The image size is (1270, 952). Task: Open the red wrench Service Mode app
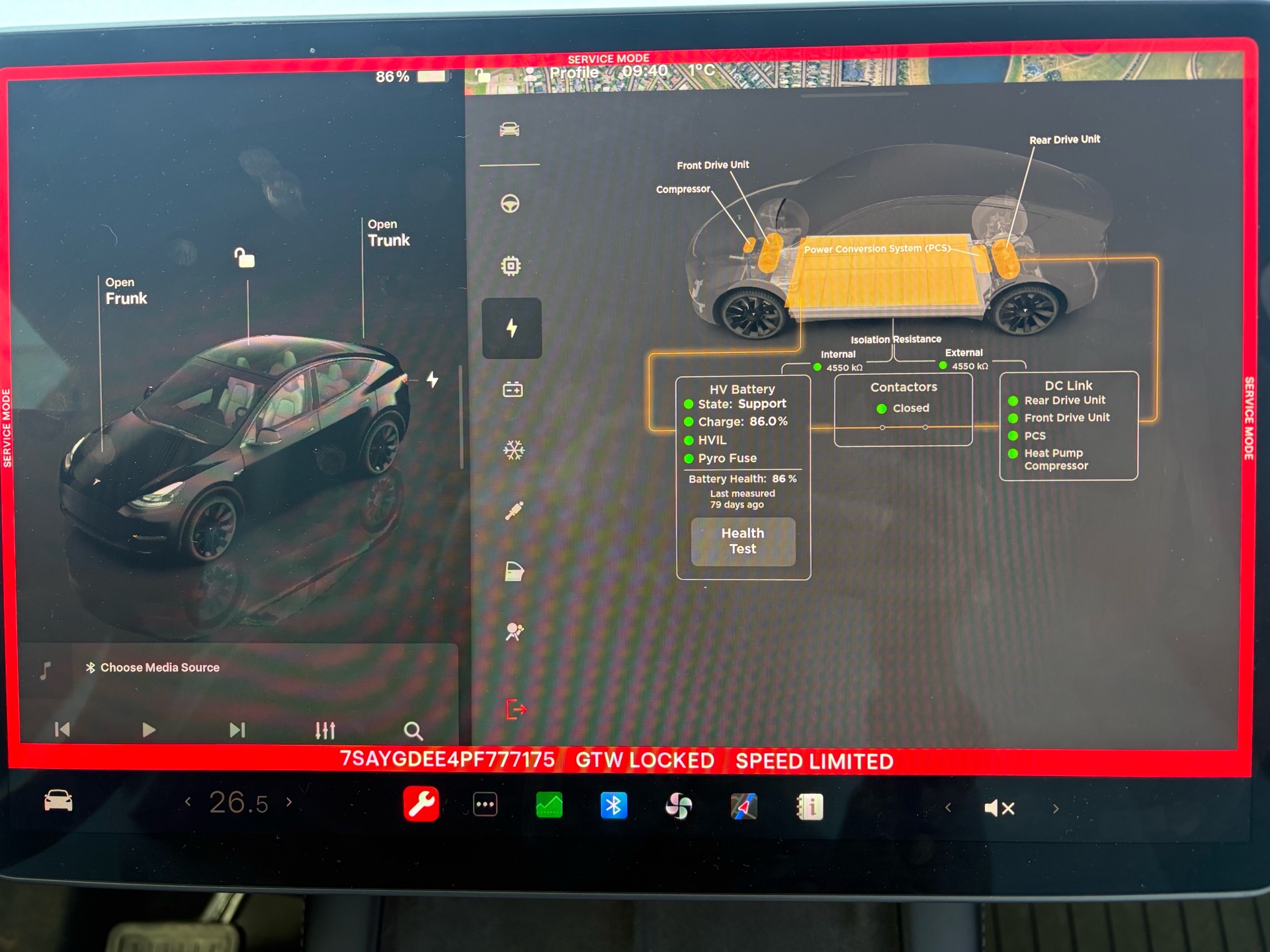pyautogui.click(x=421, y=805)
